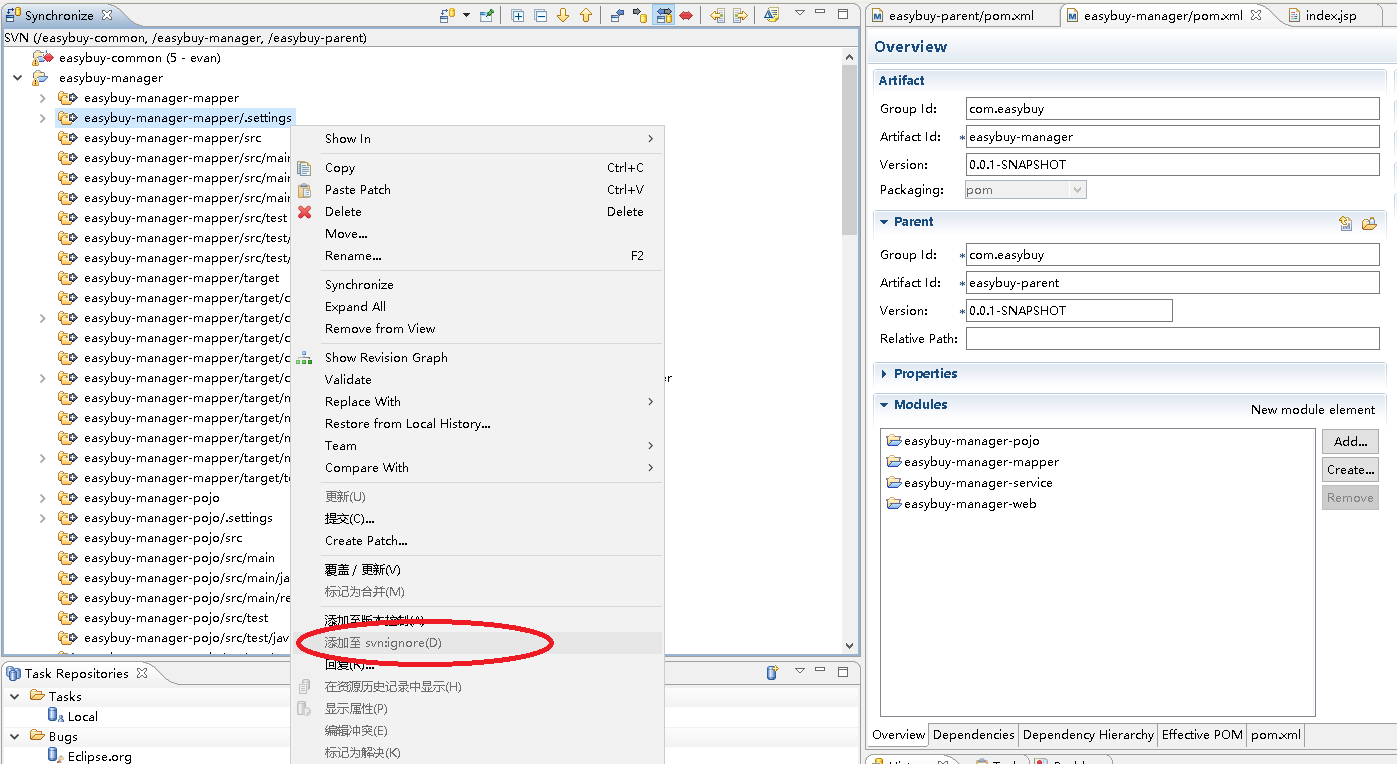This screenshot has height=764, width=1397.
Task: Open the pom.xml source tab
Action: point(1276,735)
